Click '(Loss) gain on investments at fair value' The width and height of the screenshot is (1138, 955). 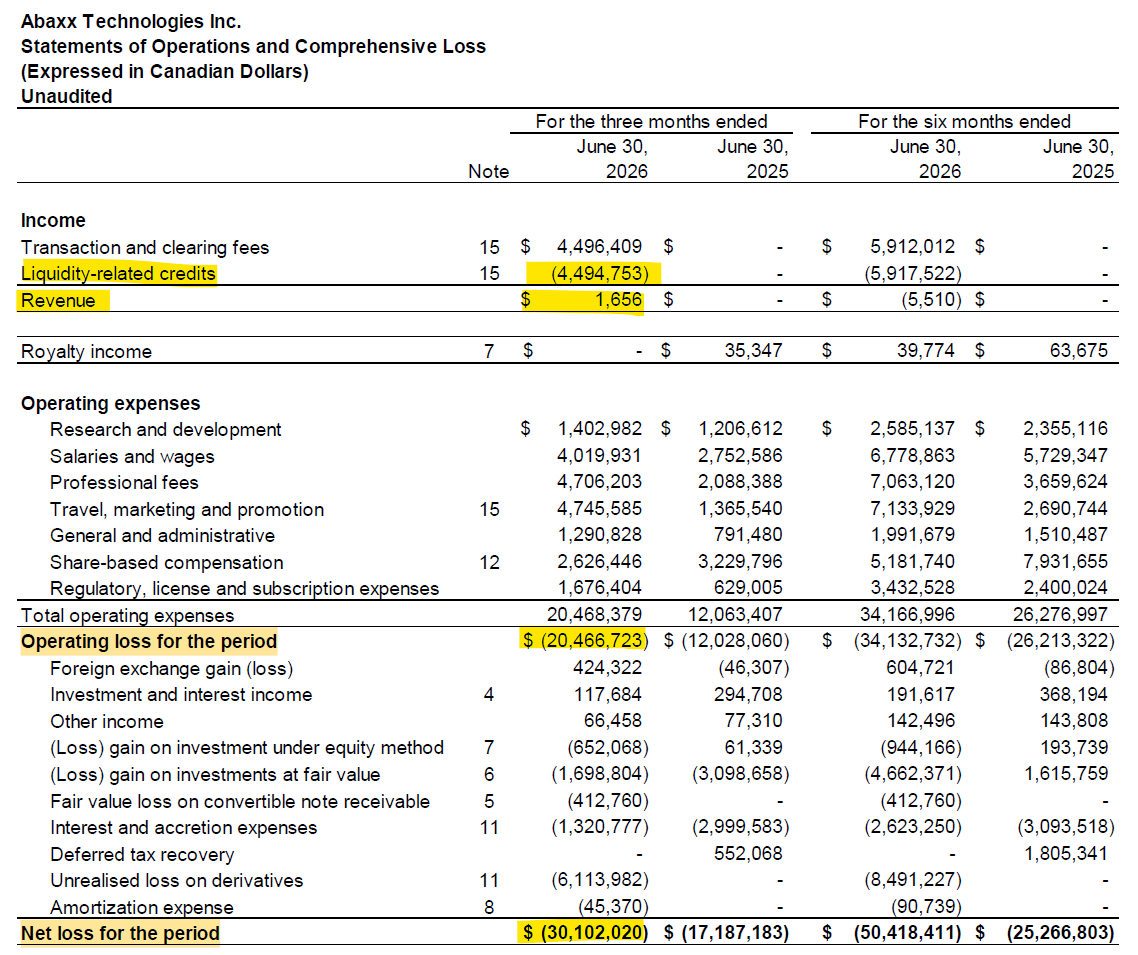click(216, 774)
